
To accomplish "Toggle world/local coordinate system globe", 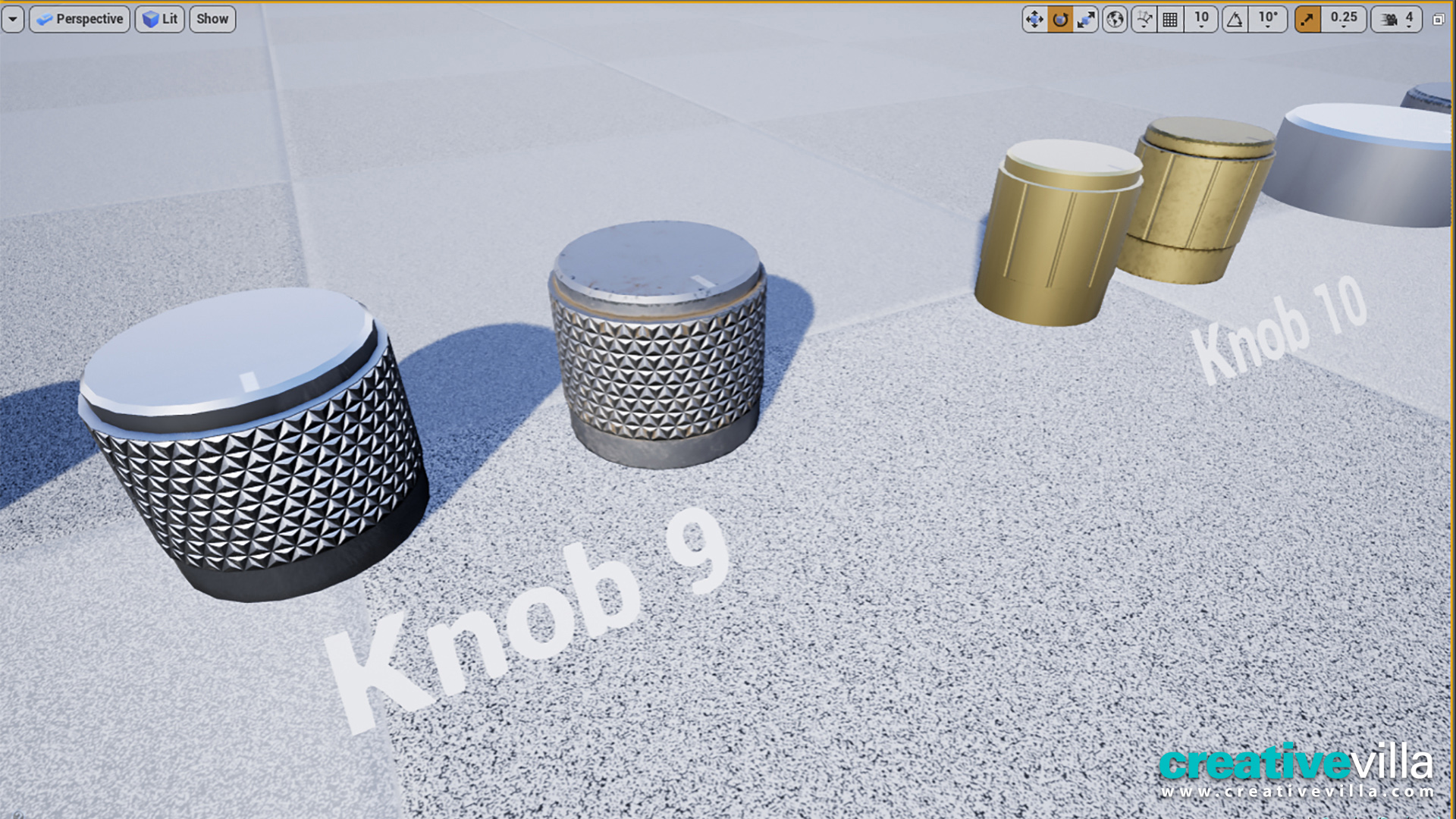I will tap(1115, 20).
